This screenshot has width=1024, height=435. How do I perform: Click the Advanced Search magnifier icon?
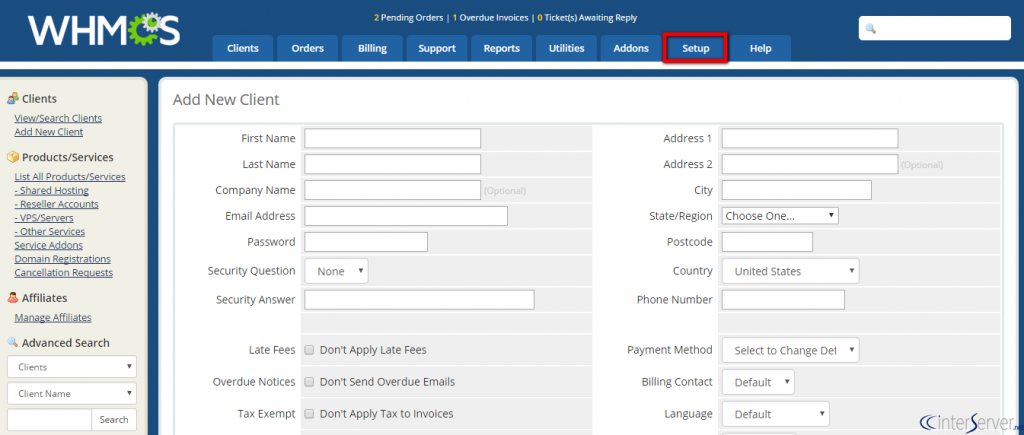[x=12, y=342]
